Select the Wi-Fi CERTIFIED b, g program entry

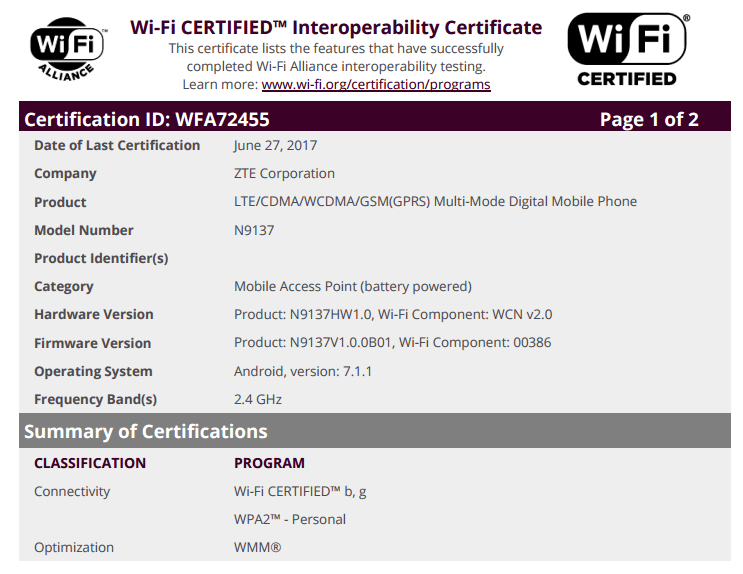click(300, 491)
